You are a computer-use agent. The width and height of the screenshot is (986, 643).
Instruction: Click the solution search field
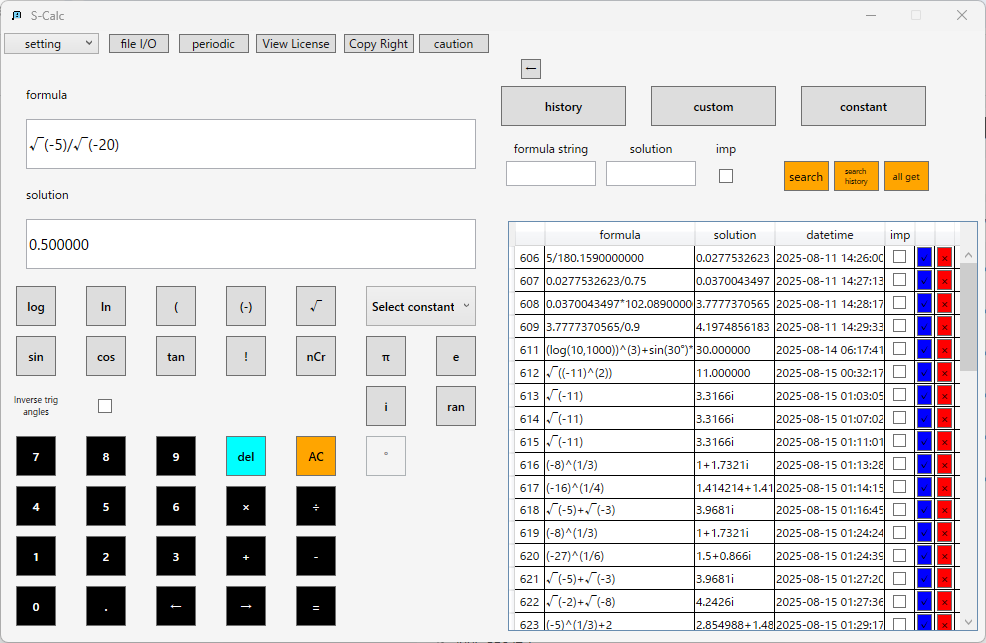651,173
